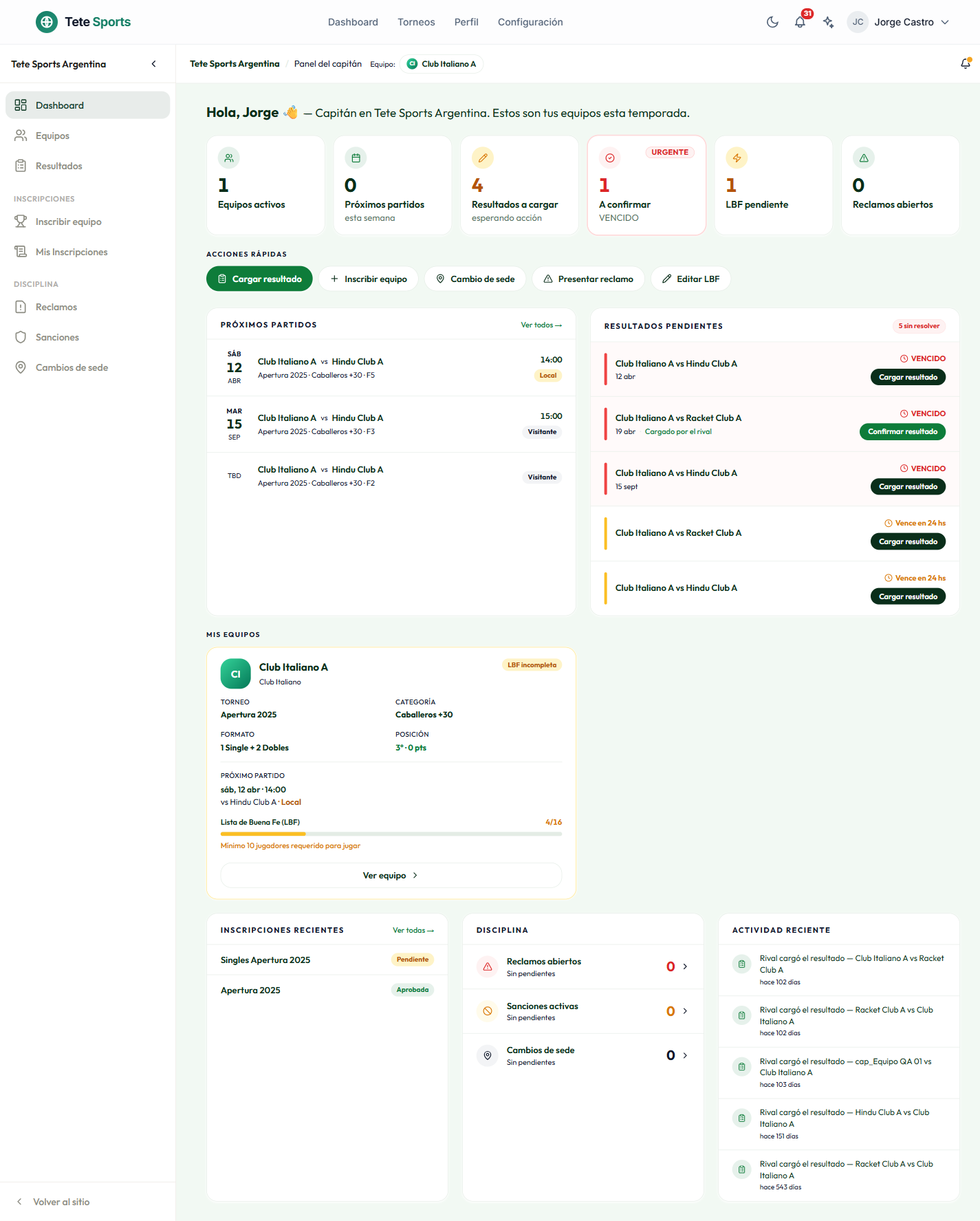
Task: Open the Torneos top menu
Action: [416, 22]
